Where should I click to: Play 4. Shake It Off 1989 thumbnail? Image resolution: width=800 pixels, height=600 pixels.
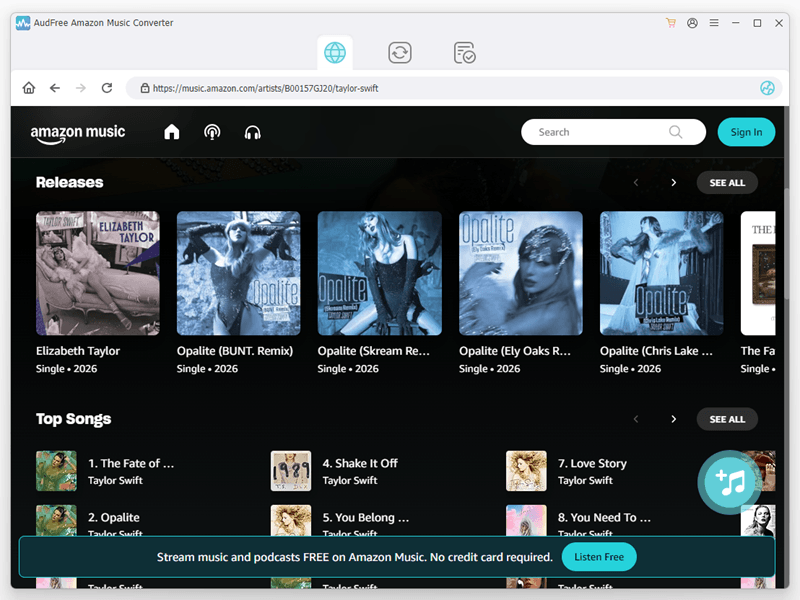coord(291,470)
